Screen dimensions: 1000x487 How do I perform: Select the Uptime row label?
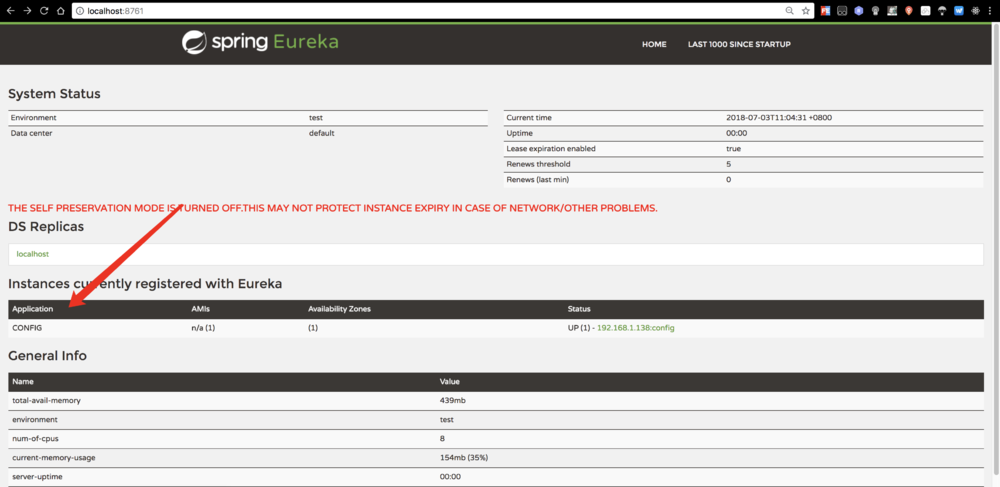[519, 133]
